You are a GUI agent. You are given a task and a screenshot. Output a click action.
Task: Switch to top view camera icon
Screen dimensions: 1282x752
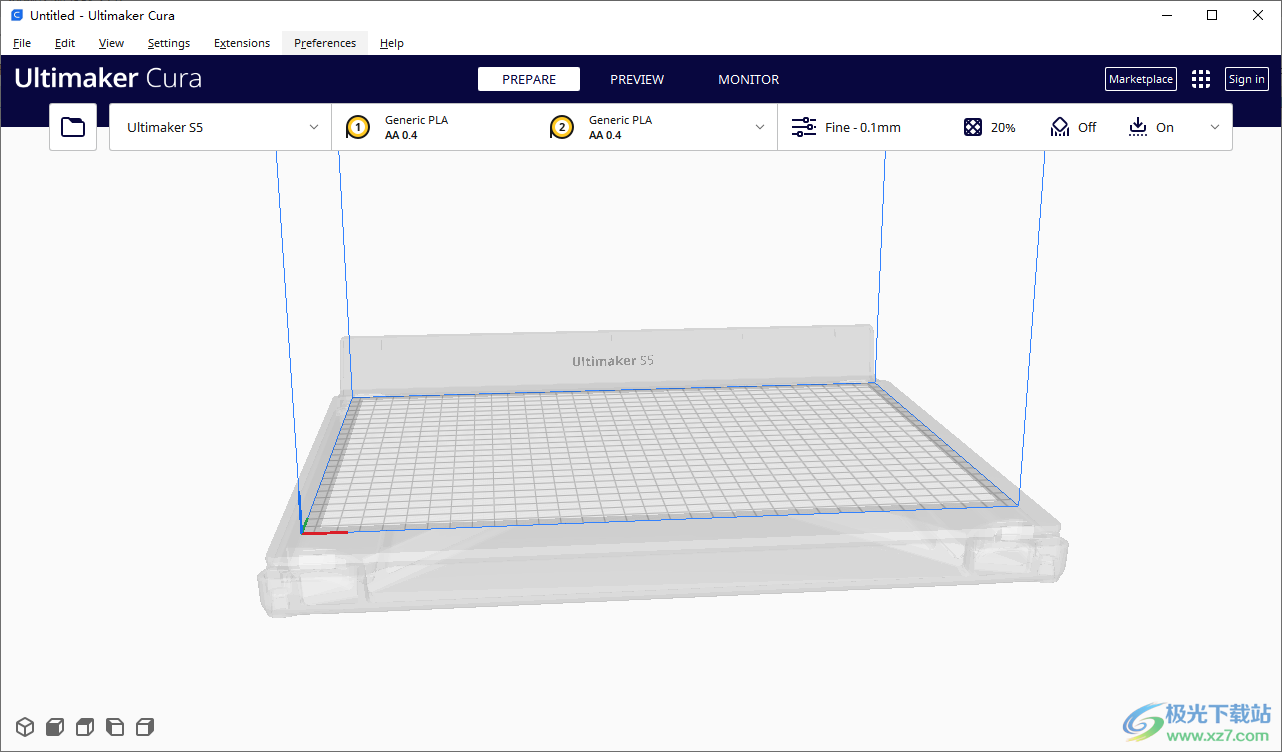(x=85, y=727)
